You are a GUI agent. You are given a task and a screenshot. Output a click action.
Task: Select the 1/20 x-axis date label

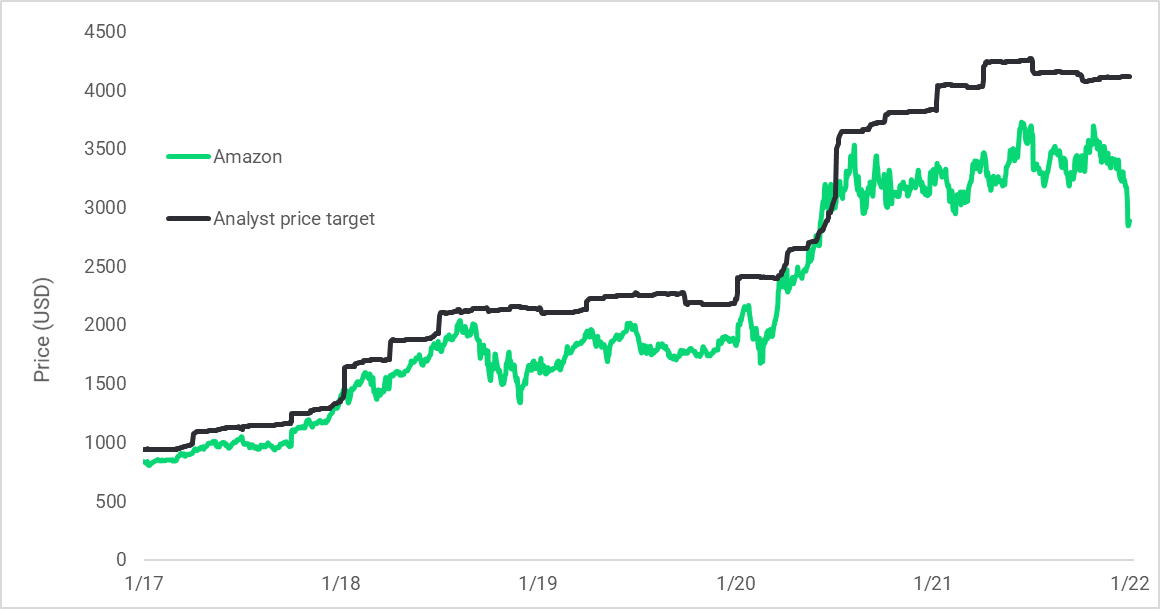[x=736, y=583]
